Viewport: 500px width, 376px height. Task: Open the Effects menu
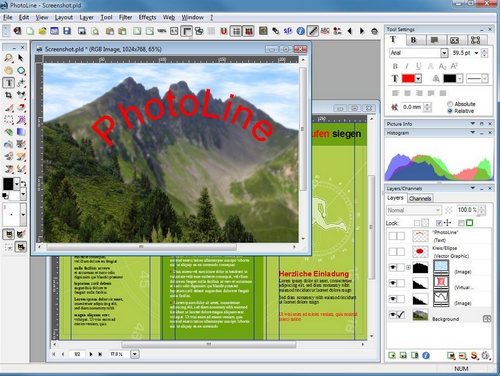point(147,17)
